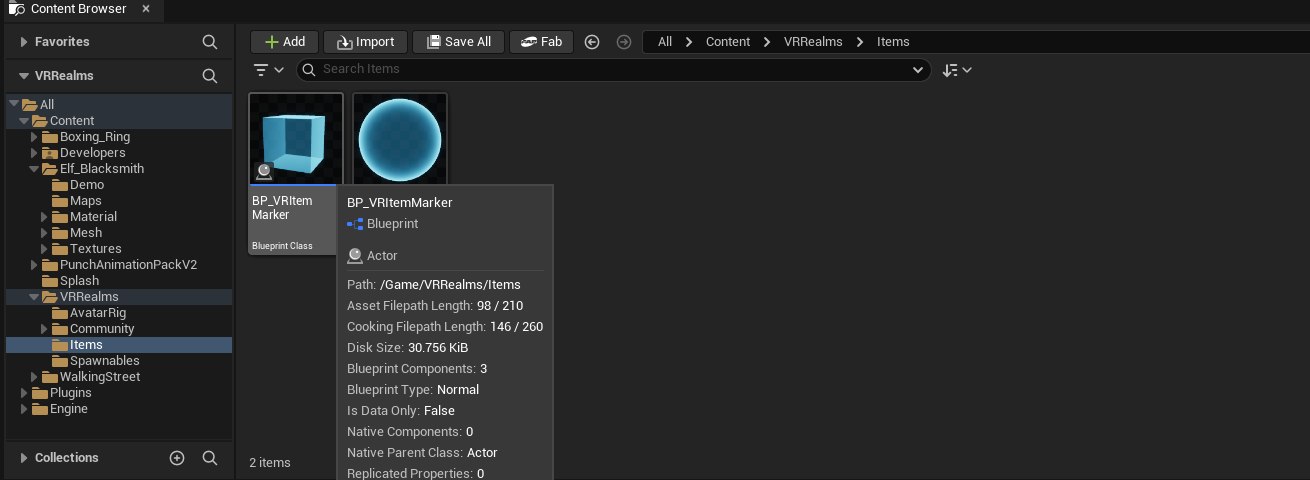The image size is (1310, 480).
Task: Click the Add button
Action: click(284, 42)
